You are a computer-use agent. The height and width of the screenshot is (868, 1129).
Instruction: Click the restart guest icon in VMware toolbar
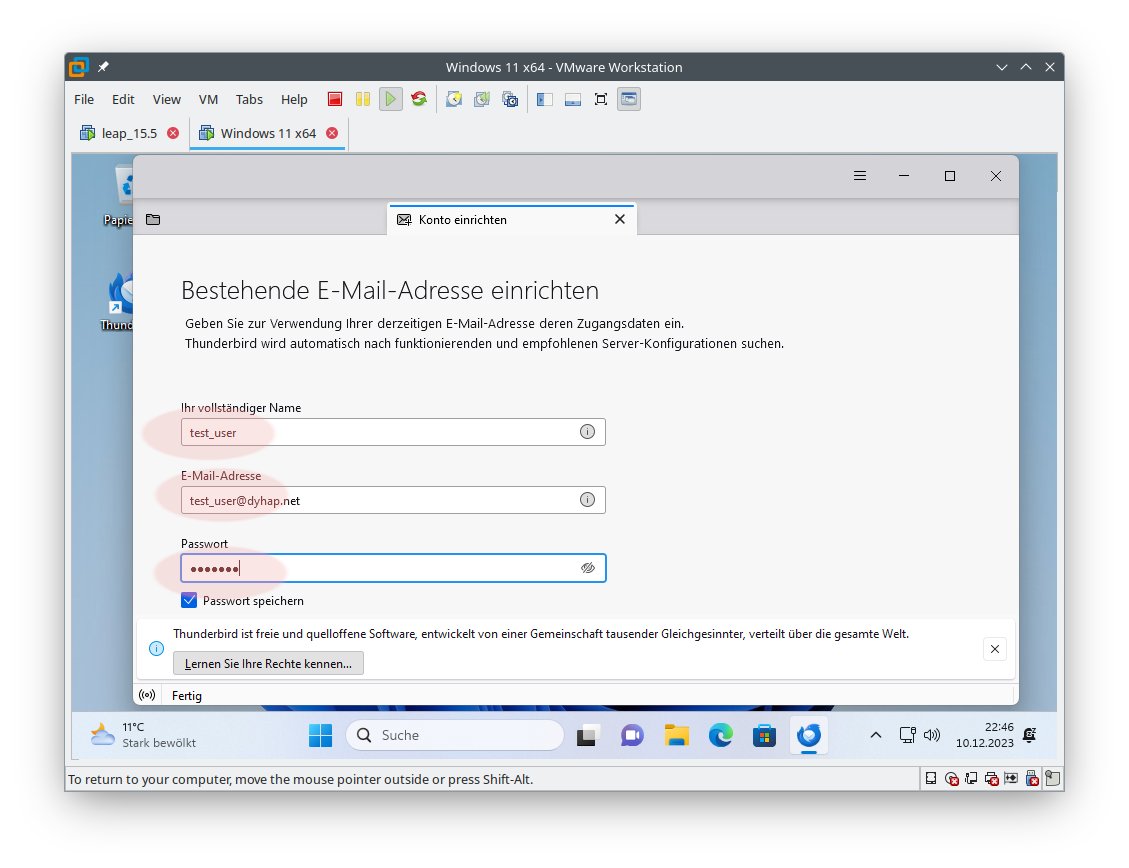tap(419, 99)
